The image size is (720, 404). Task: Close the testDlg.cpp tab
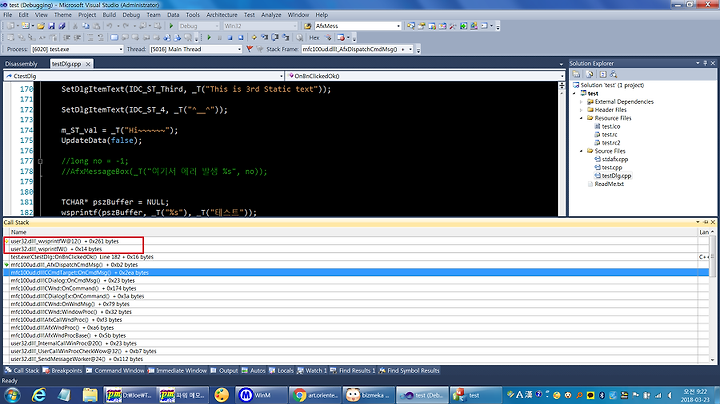pos(88,64)
